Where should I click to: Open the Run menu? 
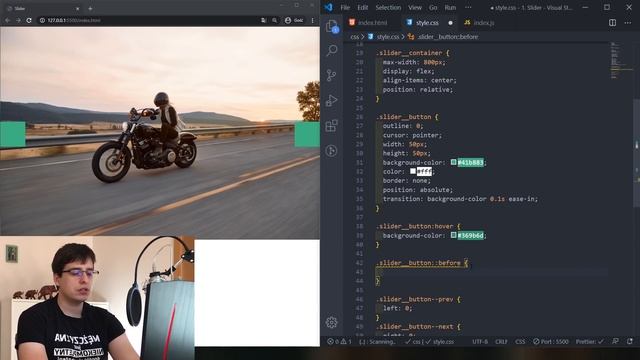450,7
